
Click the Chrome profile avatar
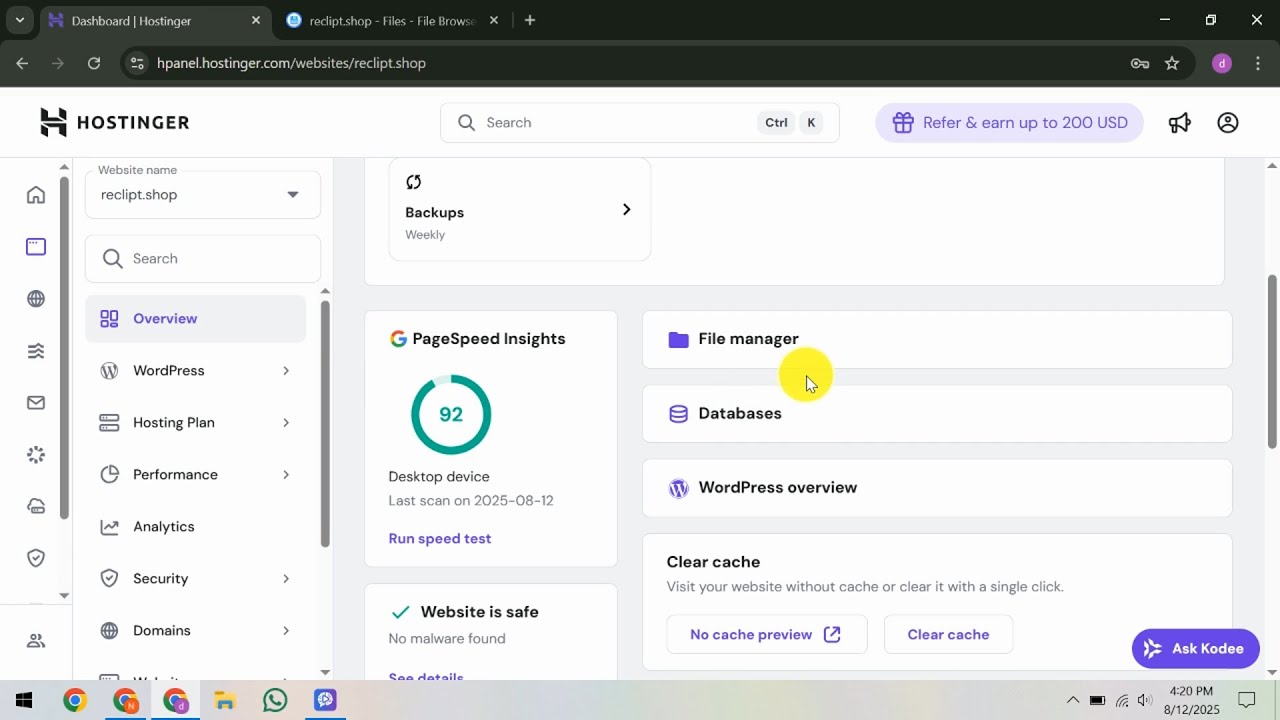[x=1221, y=63]
